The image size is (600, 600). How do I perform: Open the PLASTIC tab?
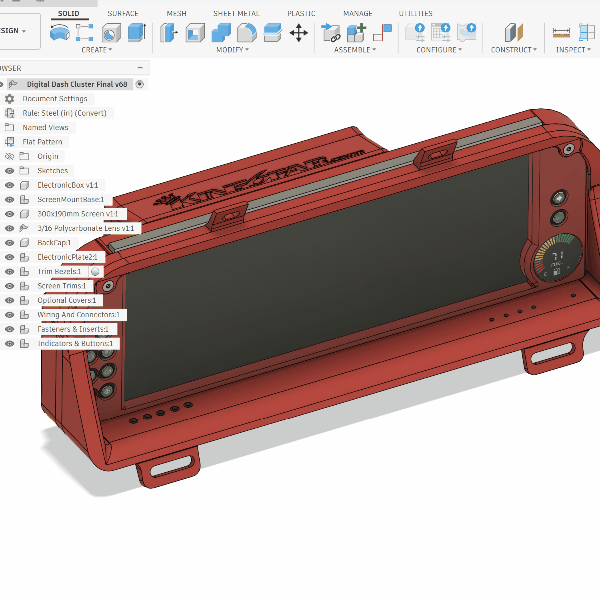[302, 14]
